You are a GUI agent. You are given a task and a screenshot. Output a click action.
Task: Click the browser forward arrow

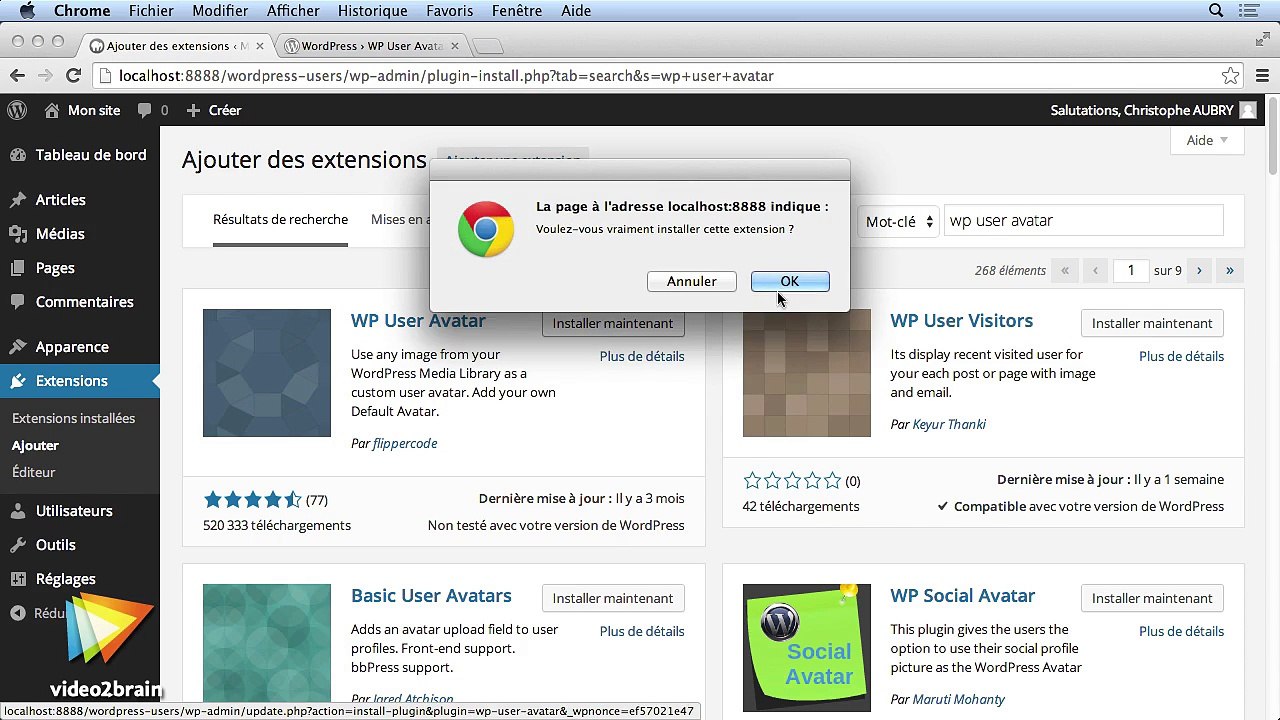pyautogui.click(x=45, y=76)
